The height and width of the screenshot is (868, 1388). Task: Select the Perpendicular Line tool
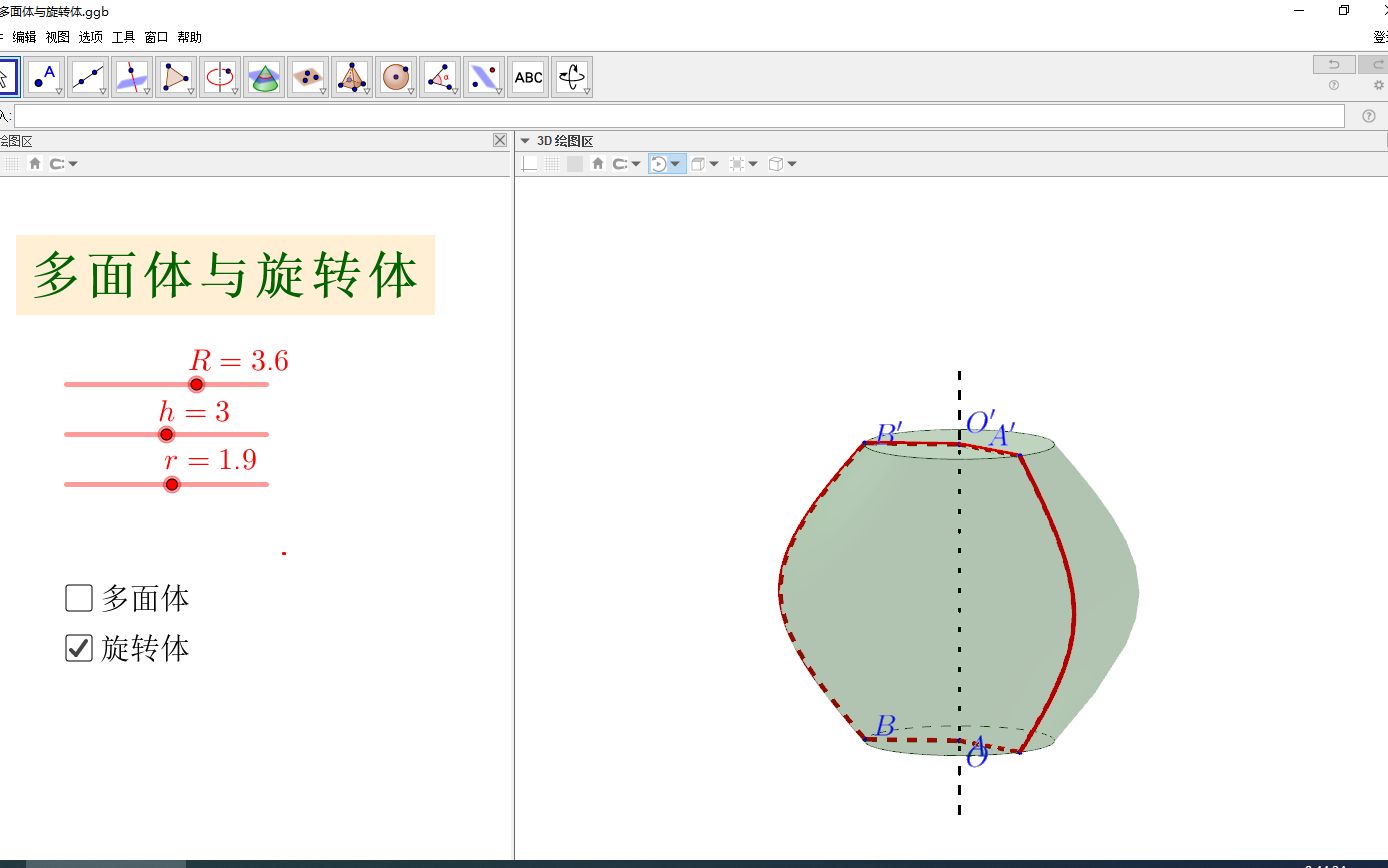[132, 77]
